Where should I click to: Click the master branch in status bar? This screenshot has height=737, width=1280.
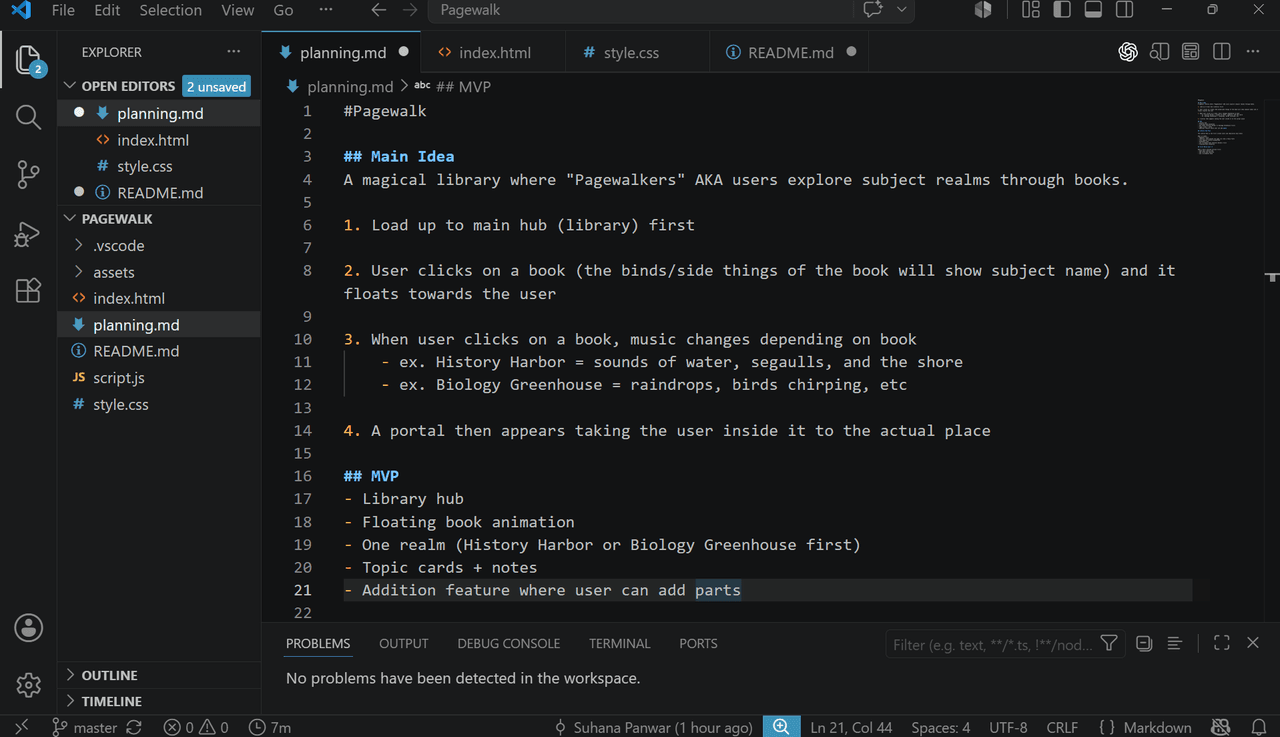(x=84, y=727)
